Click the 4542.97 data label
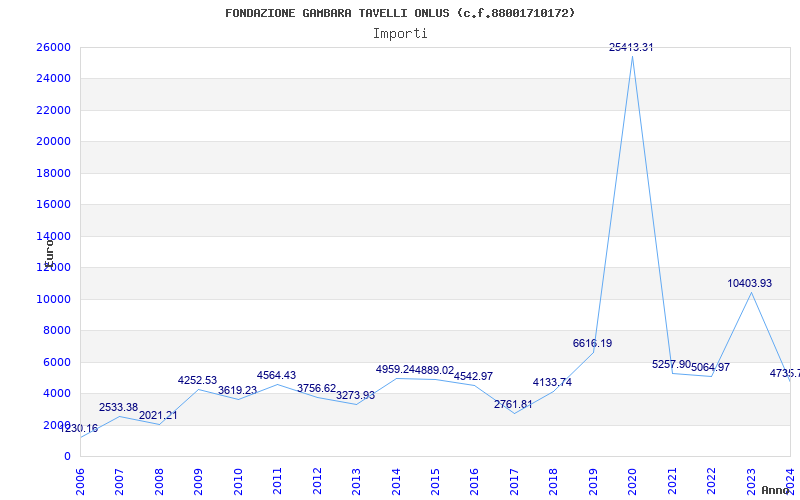800x500 pixels. pos(473,376)
